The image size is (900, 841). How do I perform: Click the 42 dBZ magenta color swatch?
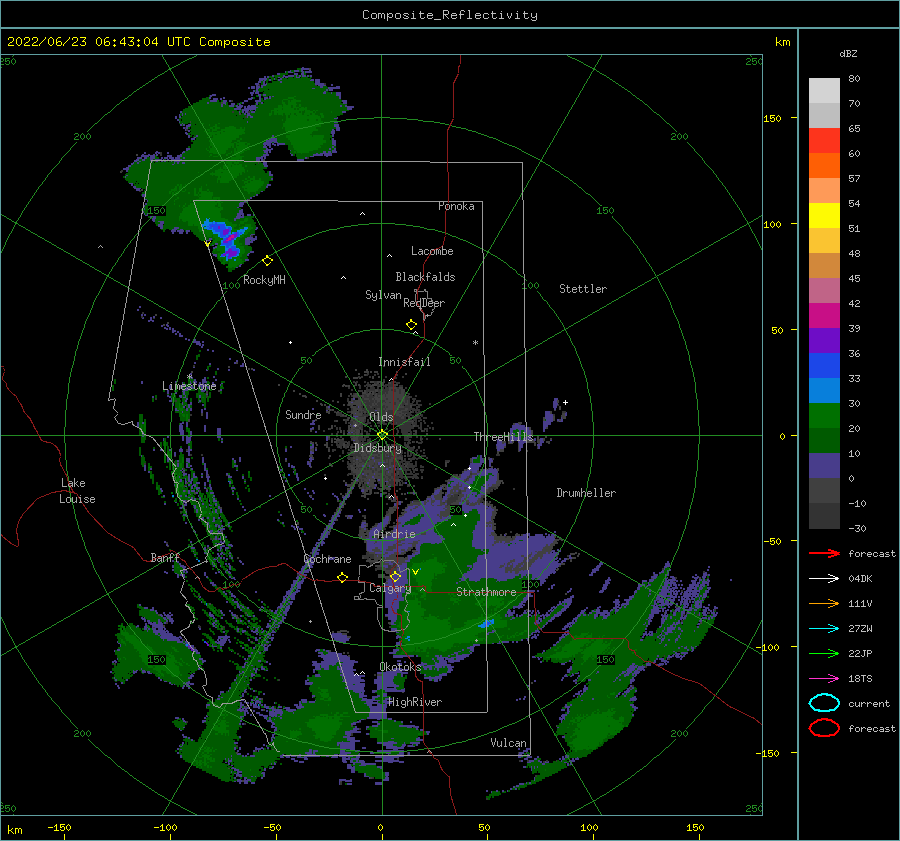(824, 315)
